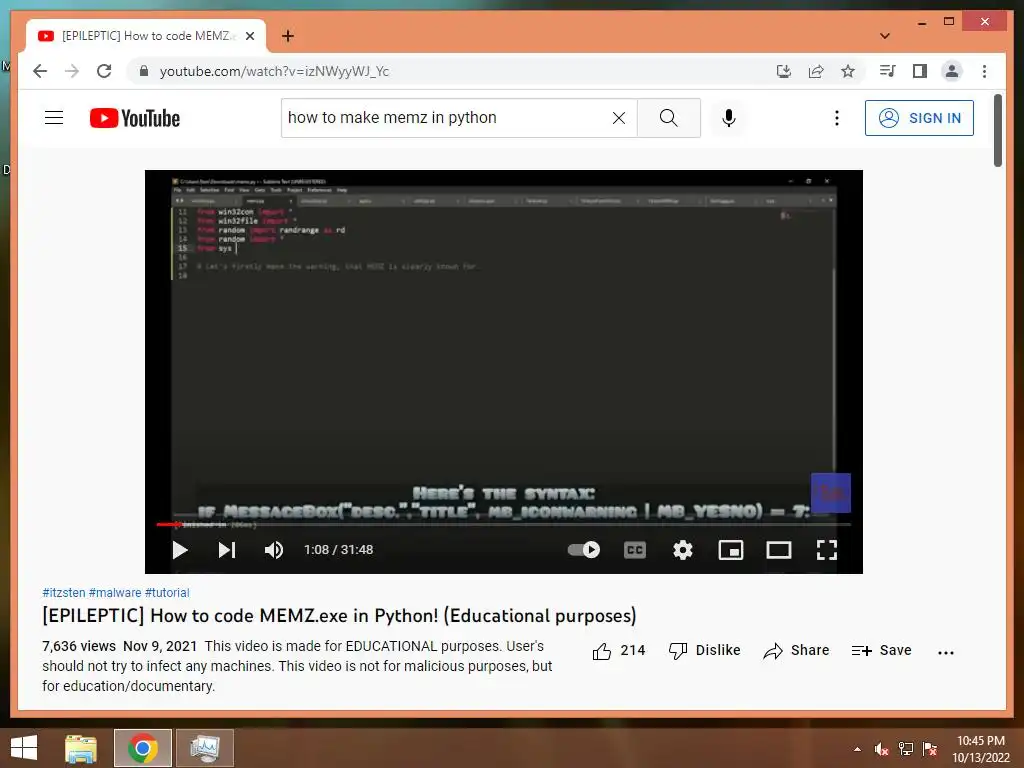1024x768 pixels.
Task: Go to YouTube home via logo
Action: tap(135, 118)
